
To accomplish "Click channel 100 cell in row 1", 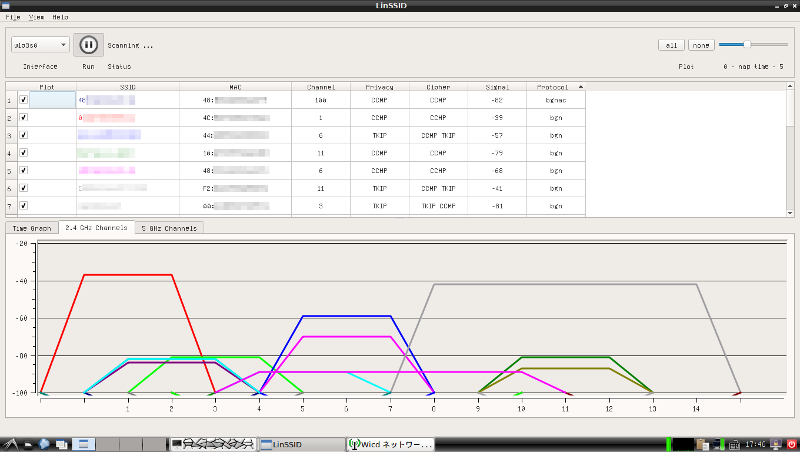I will pos(321,100).
